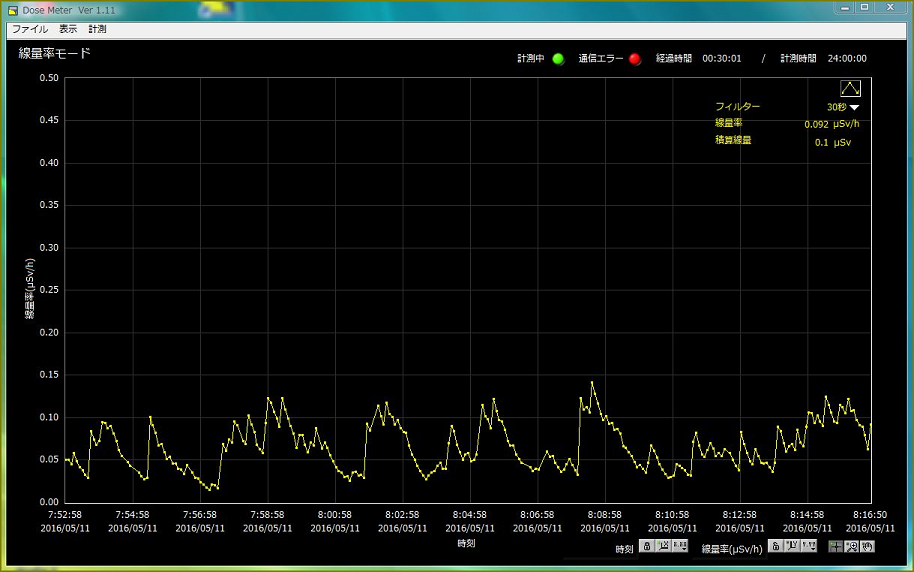Click the green 計測中 status indicator

pyautogui.click(x=558, y=59)
